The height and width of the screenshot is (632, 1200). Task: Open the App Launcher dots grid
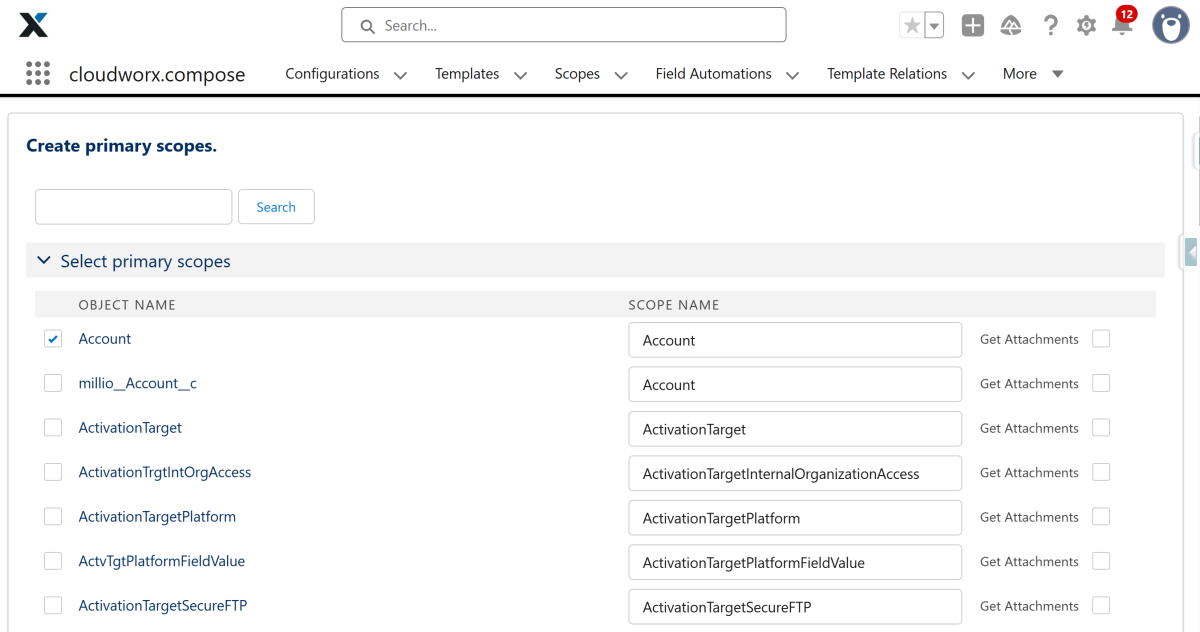(38, 73)
